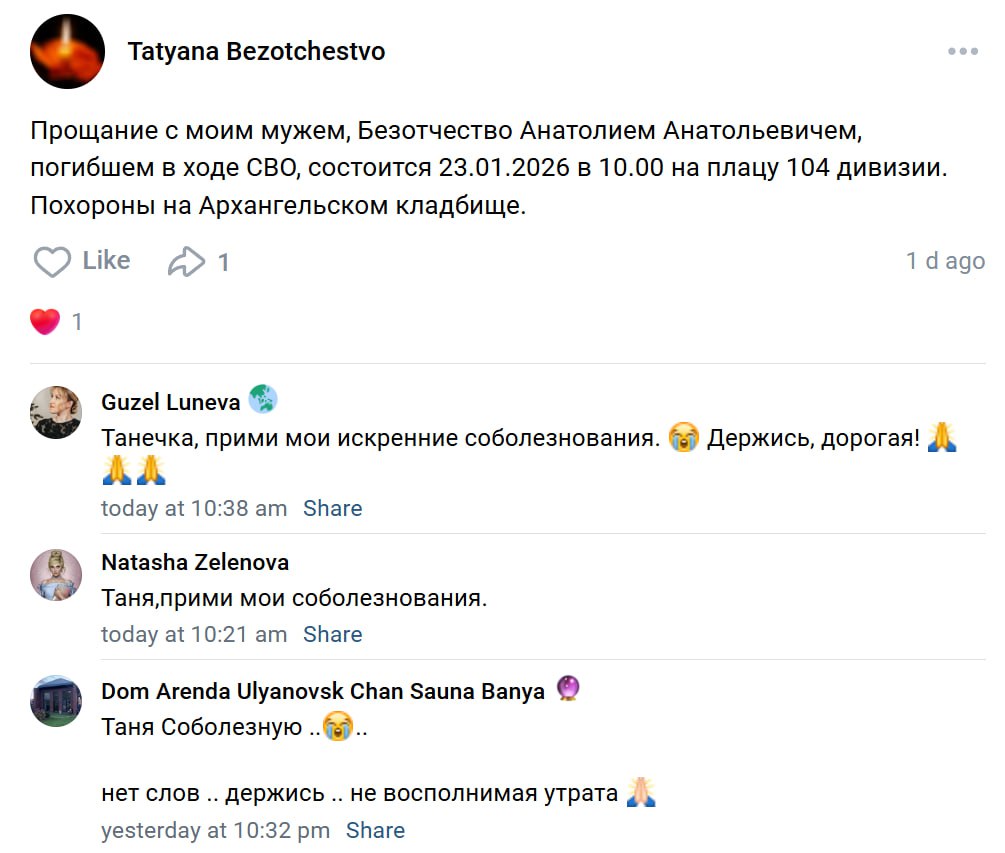Open Guzel Luneva's profile name
1005x853 pixels.
click(171, 402)
